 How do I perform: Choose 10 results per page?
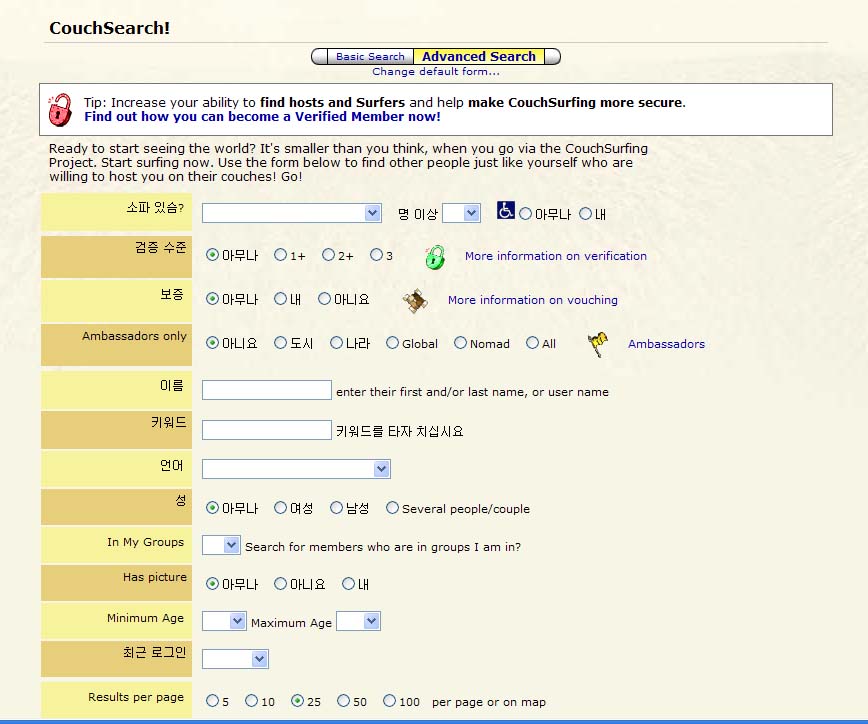251,701
